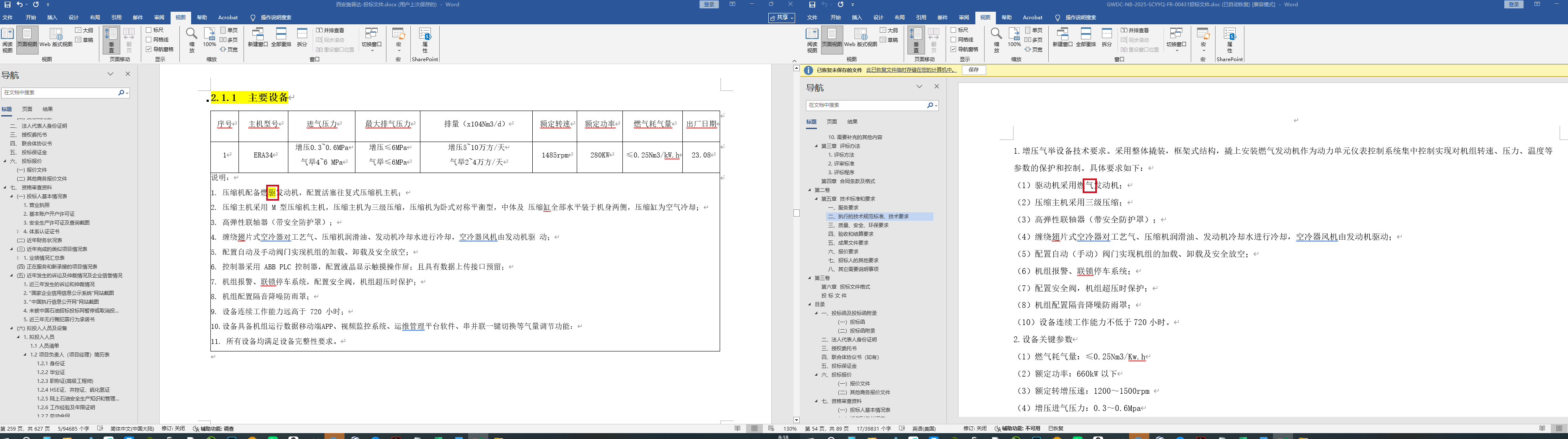1568x439 pixels.
Task: Choose Outline (大纲) view in left window
Action: coord(84,30)
